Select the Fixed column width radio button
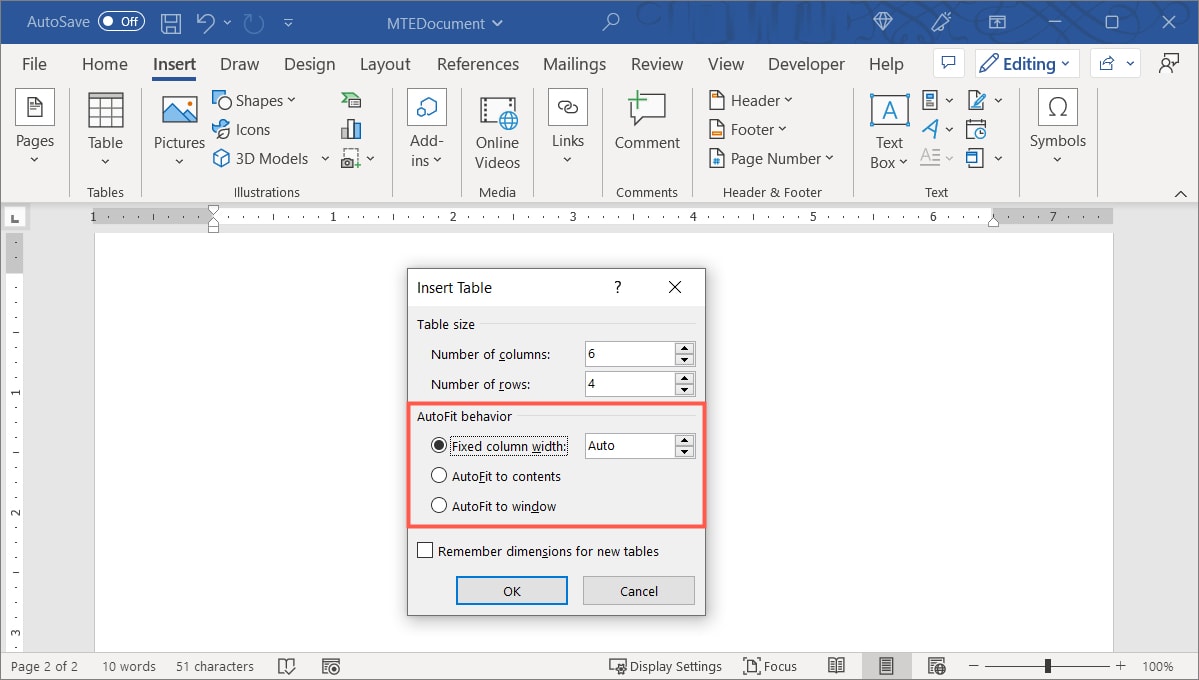 point(439,445)
